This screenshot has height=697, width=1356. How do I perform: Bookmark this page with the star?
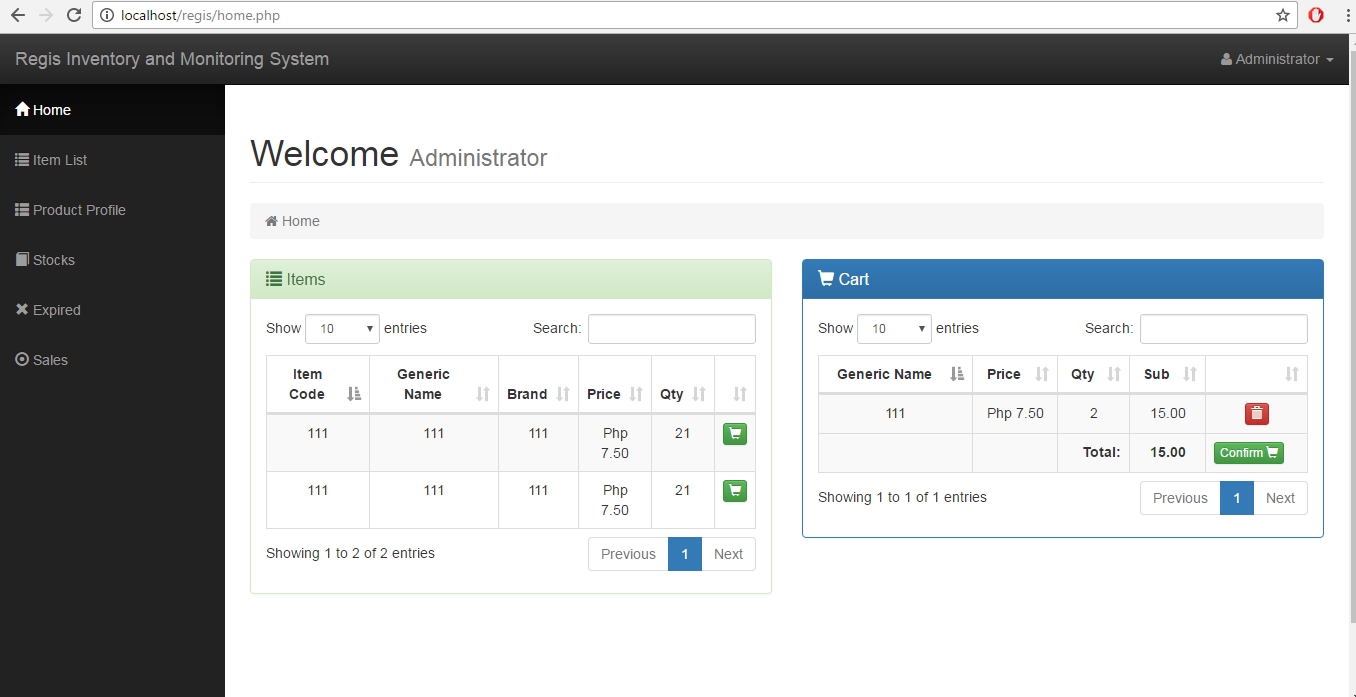[x=1283, y=15]
